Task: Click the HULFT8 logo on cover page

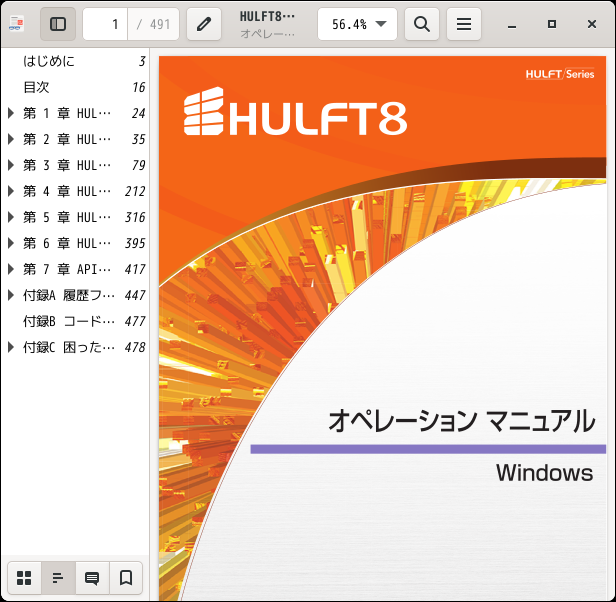Action: [x=295, y=112]
